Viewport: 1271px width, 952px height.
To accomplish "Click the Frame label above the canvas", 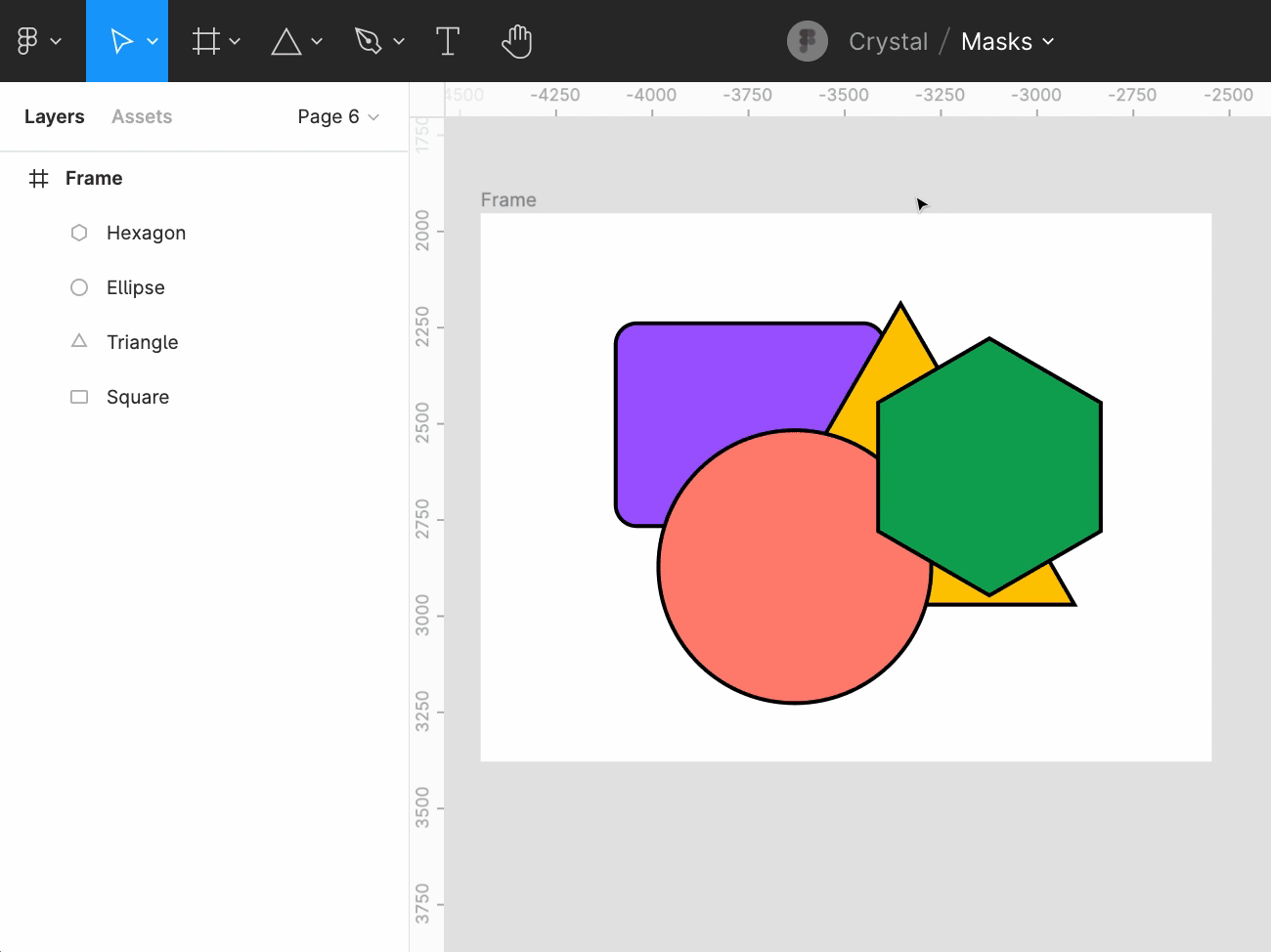I will [x=508, y=199].
